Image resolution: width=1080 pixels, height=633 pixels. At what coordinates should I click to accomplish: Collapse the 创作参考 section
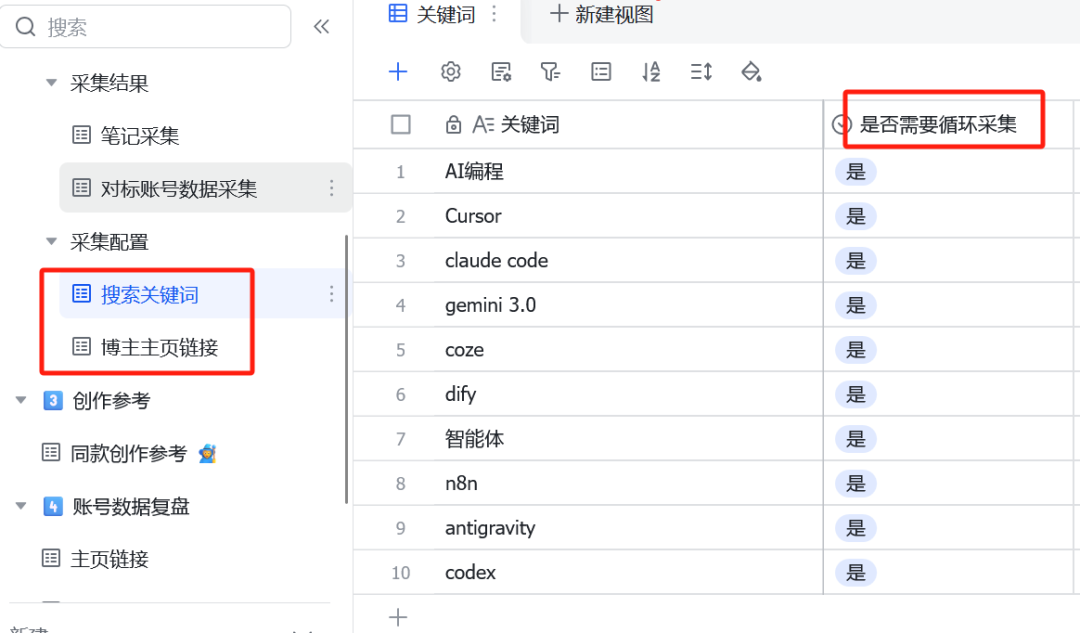pos(21,399)
